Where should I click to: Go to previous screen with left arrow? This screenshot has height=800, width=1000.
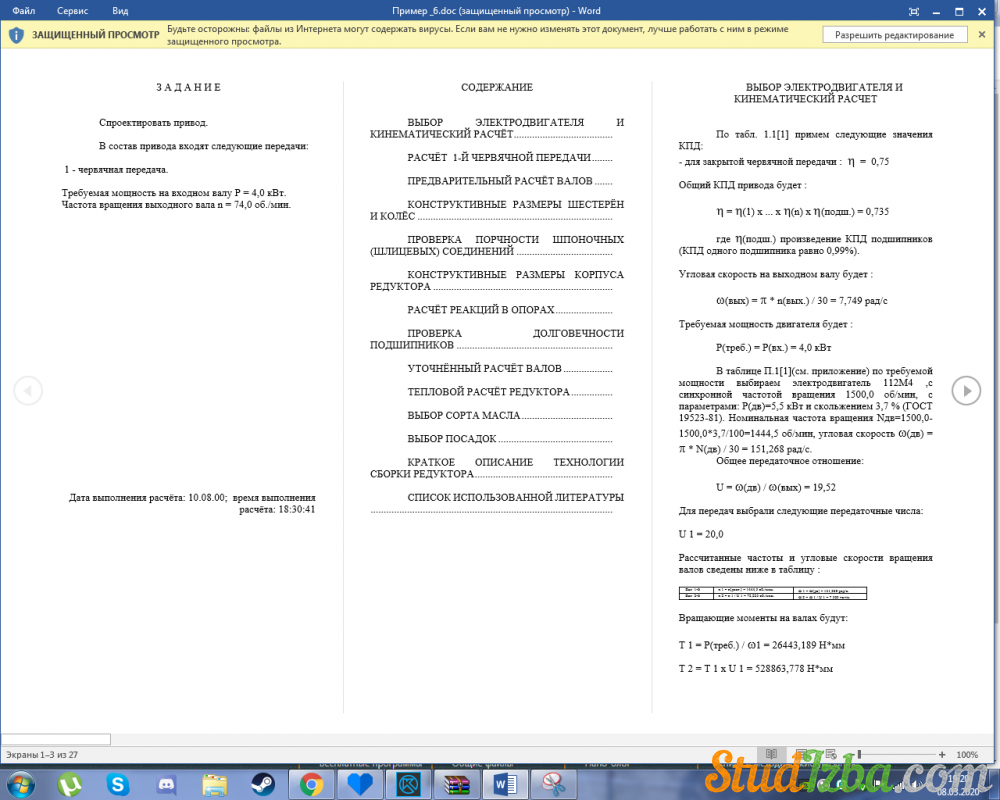tap(28, 390)
